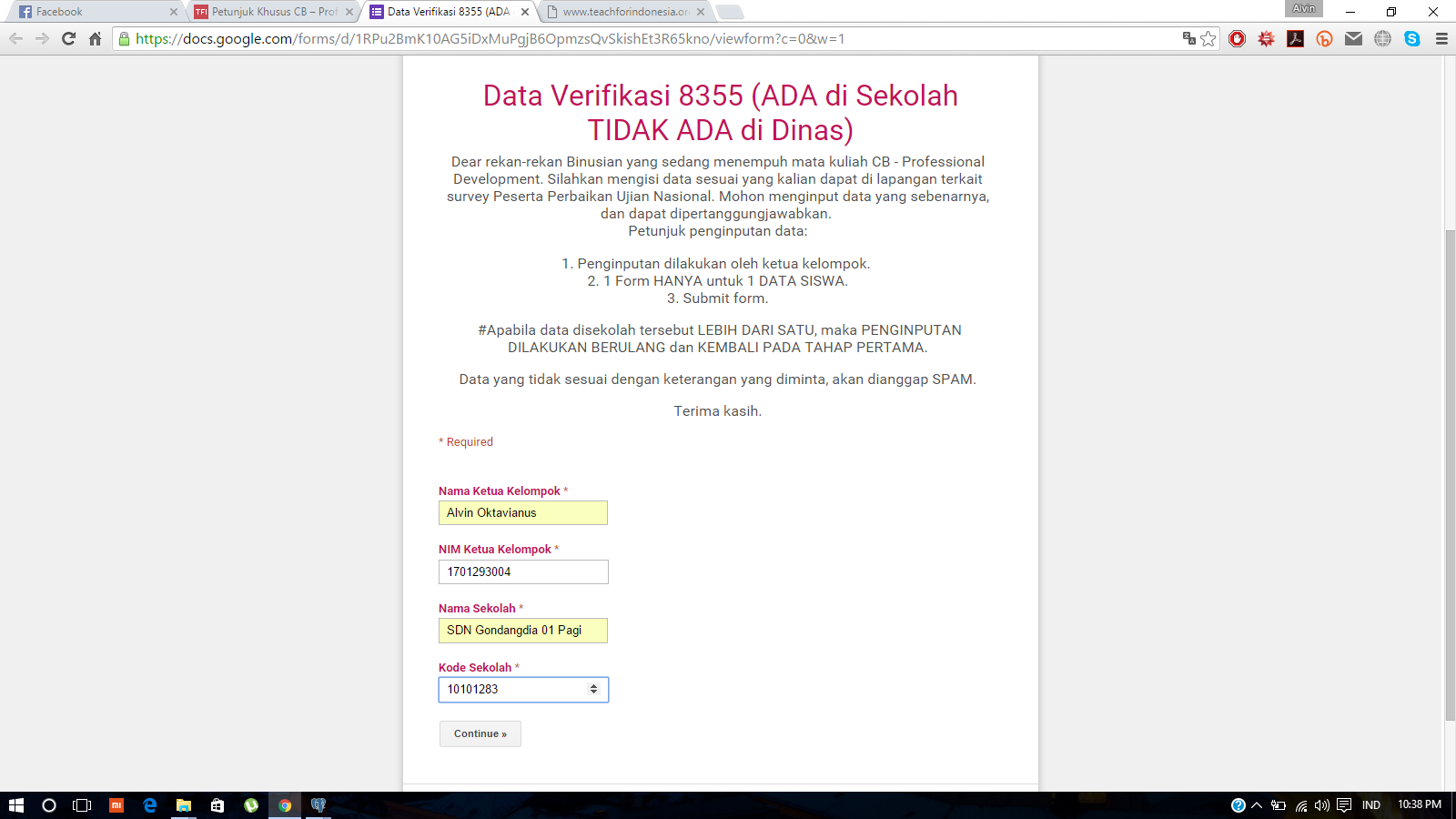Click the gray globe extension icon

1382,38
